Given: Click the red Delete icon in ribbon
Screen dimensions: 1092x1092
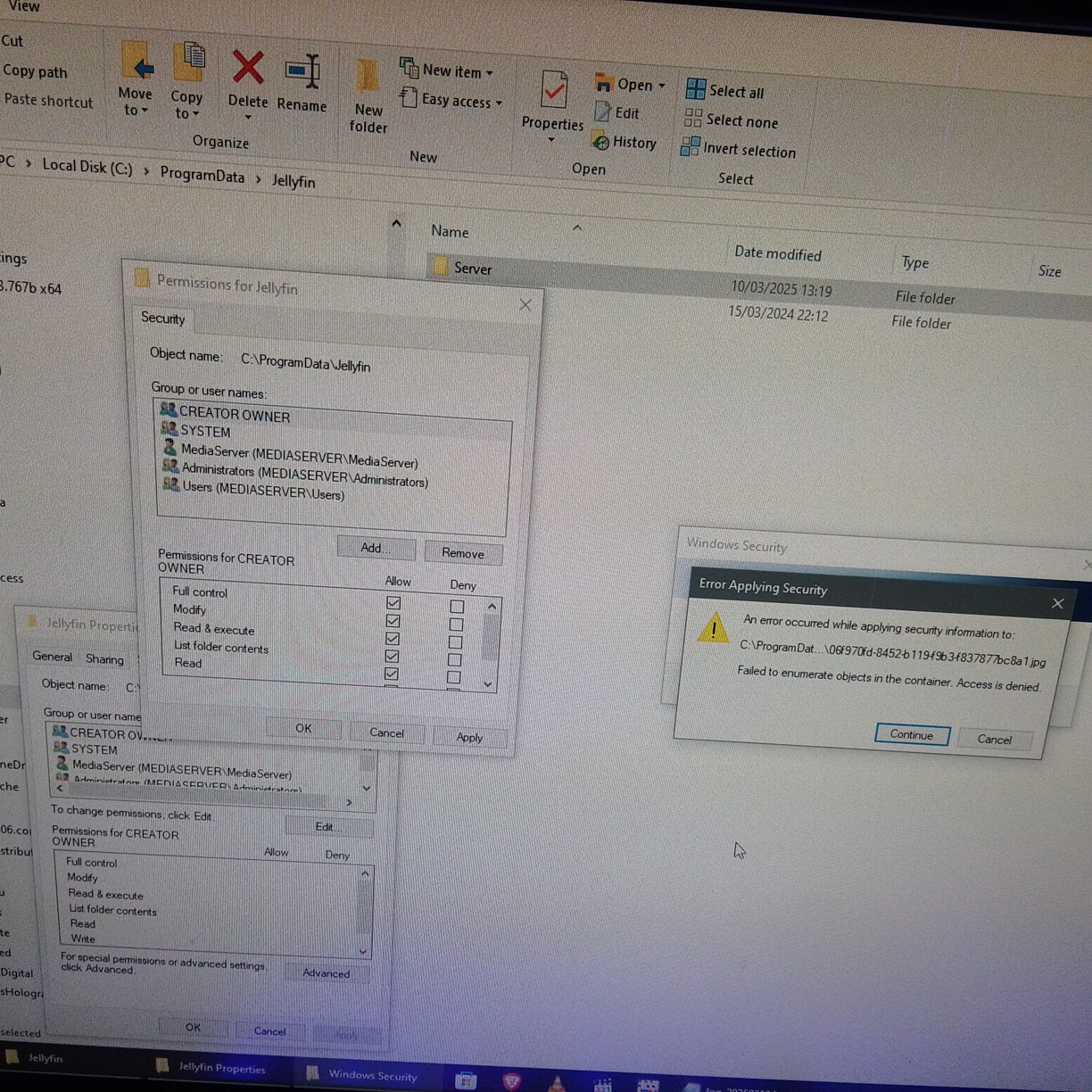Looking at the screenshot, I should point(247,68).
